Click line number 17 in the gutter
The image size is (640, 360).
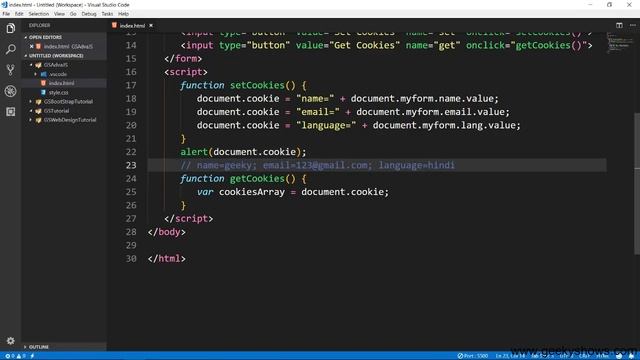[131, 85]
